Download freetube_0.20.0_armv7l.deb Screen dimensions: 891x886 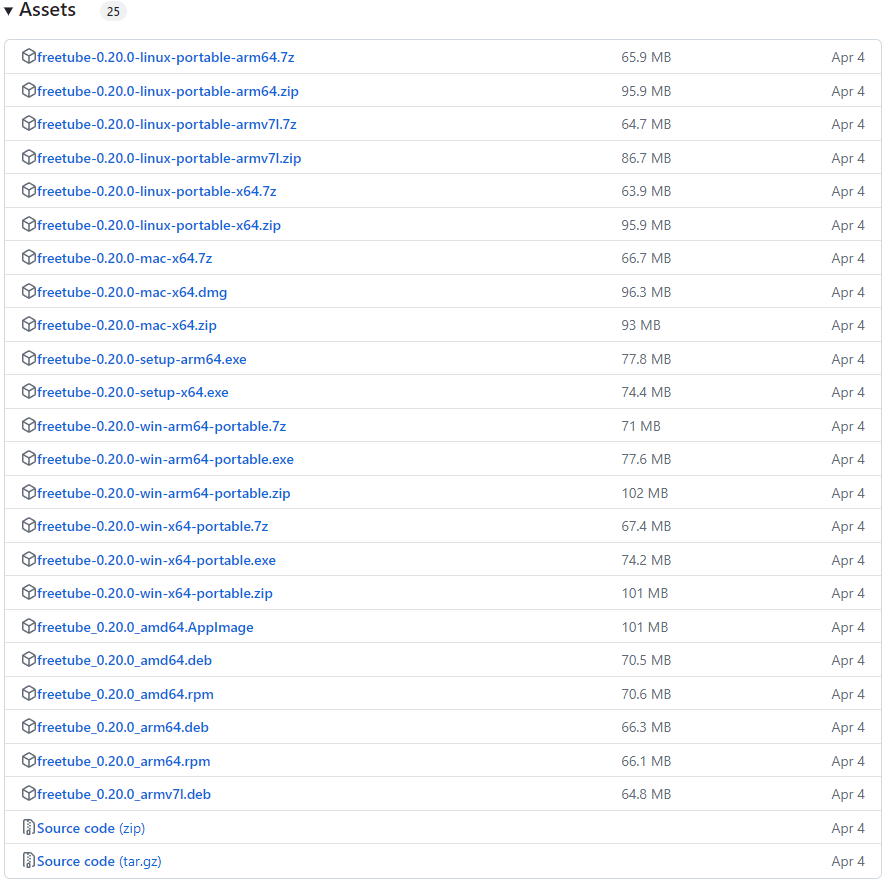(124, 795)
